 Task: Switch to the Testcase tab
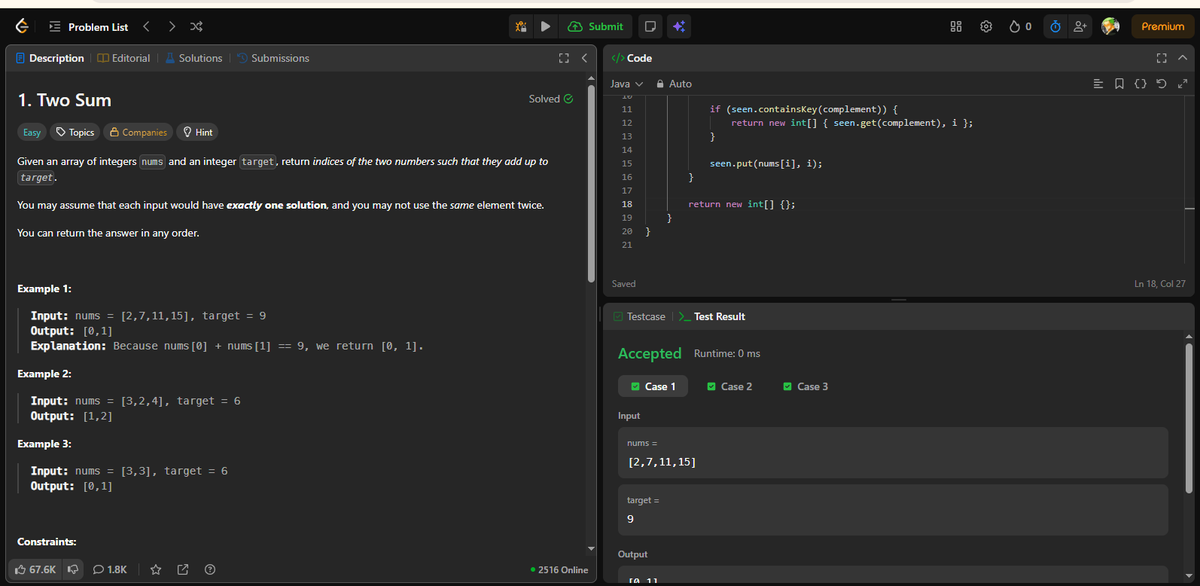639,316
